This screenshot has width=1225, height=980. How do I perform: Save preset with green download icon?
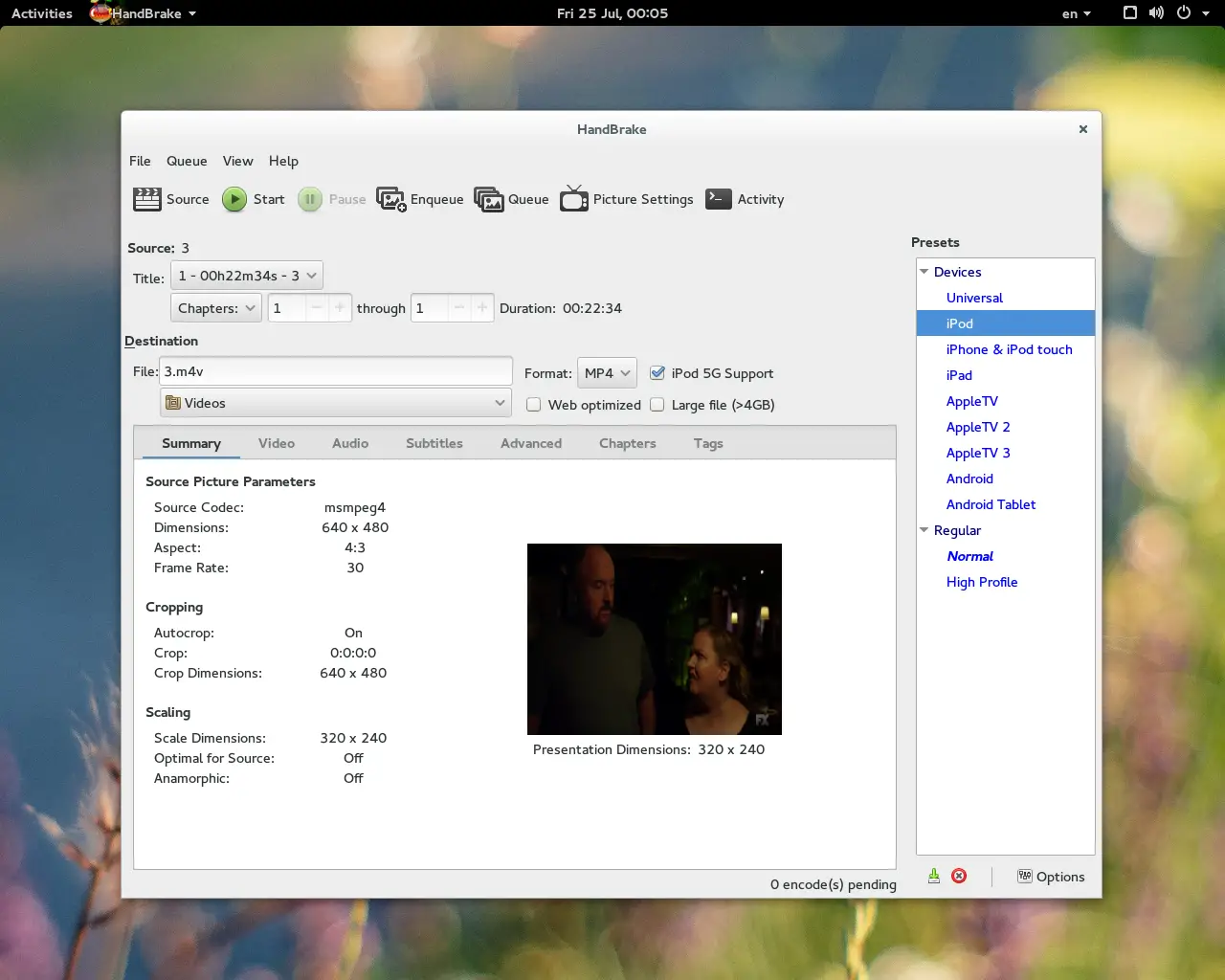pyautogui.click(x=934, y=876)
